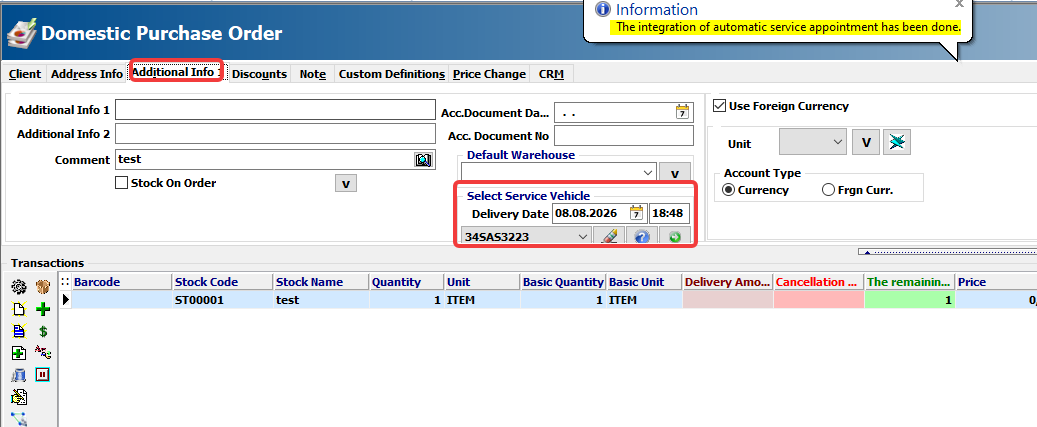This screenshot has width=1037, height=427.
Task: Click the current row indicator arrow
Action: (x=65, y=299)
